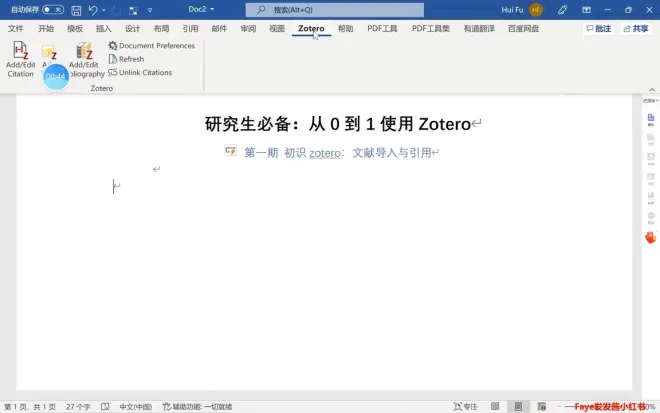The width and height of the screenshot is (660, 413).
Task: Click the Hui Fu account avatar
Action: point(535,10)
